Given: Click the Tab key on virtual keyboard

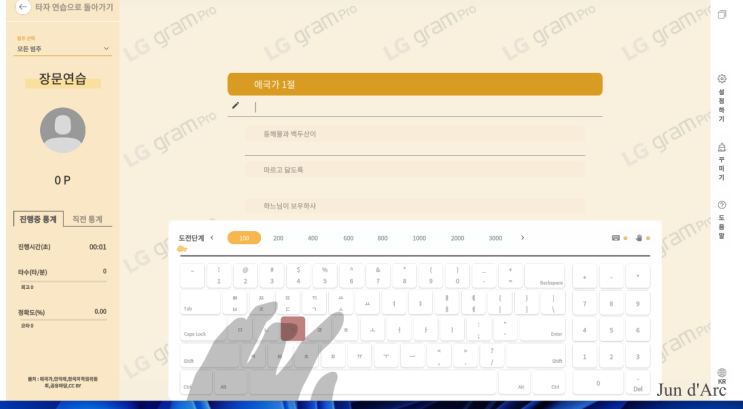Looking at the screenshot, I should pyautogui.click(x=200, y=302).
